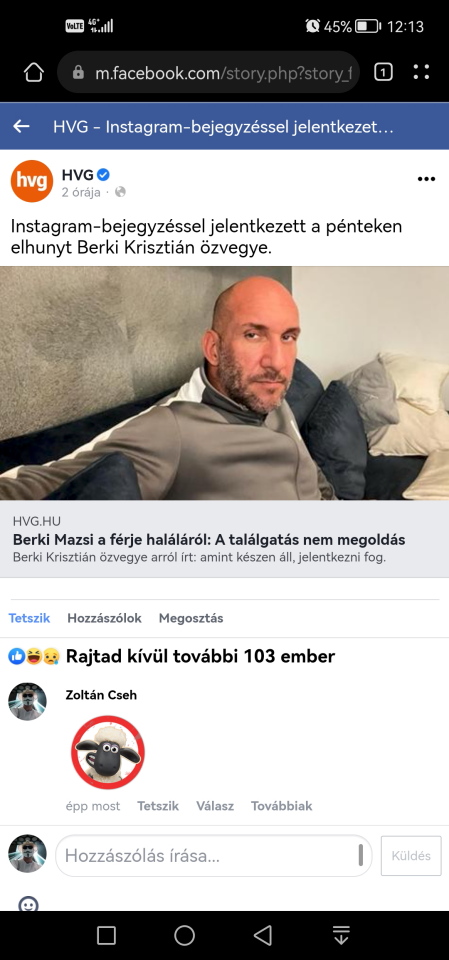Open the HVG post three-dot options

click(x=426, y=179)
